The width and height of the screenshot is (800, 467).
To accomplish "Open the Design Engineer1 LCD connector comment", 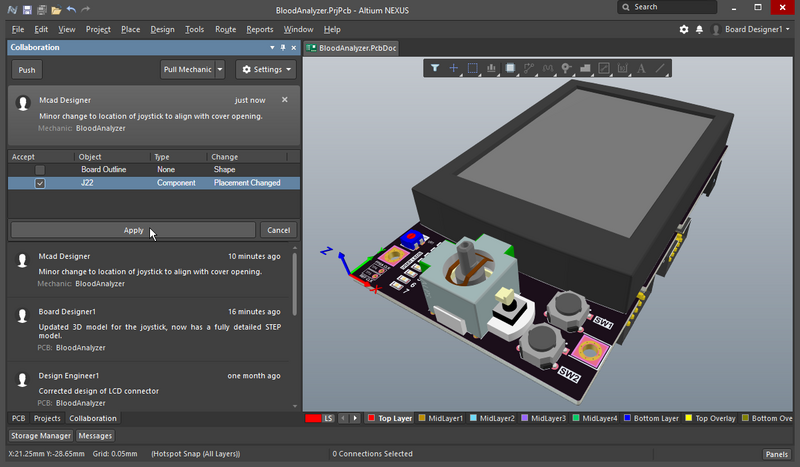I will (148, 389).
